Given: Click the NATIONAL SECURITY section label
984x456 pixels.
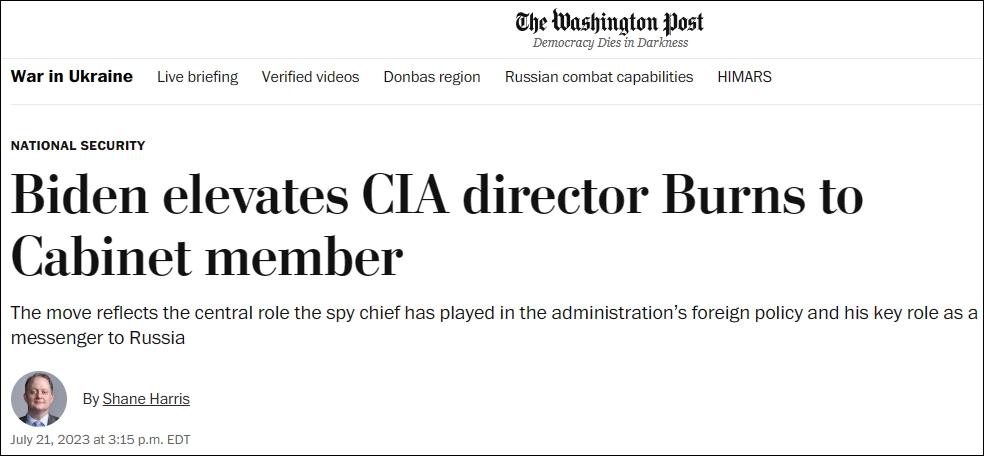Looking at the screenshot, I should coord(78,146).
